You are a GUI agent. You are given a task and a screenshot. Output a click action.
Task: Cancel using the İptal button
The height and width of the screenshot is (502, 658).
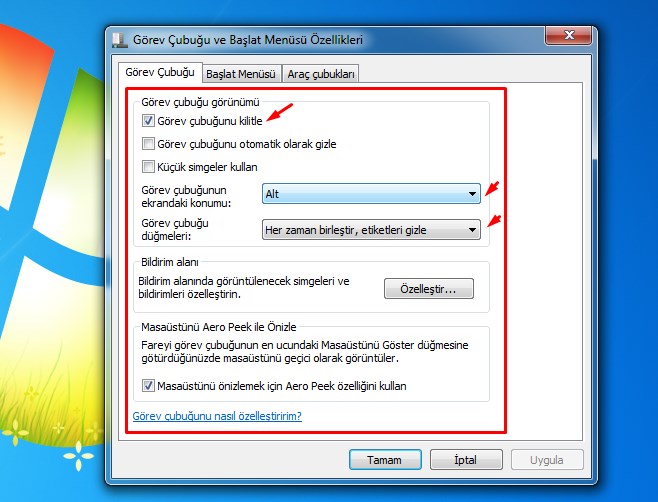(464, 461)
